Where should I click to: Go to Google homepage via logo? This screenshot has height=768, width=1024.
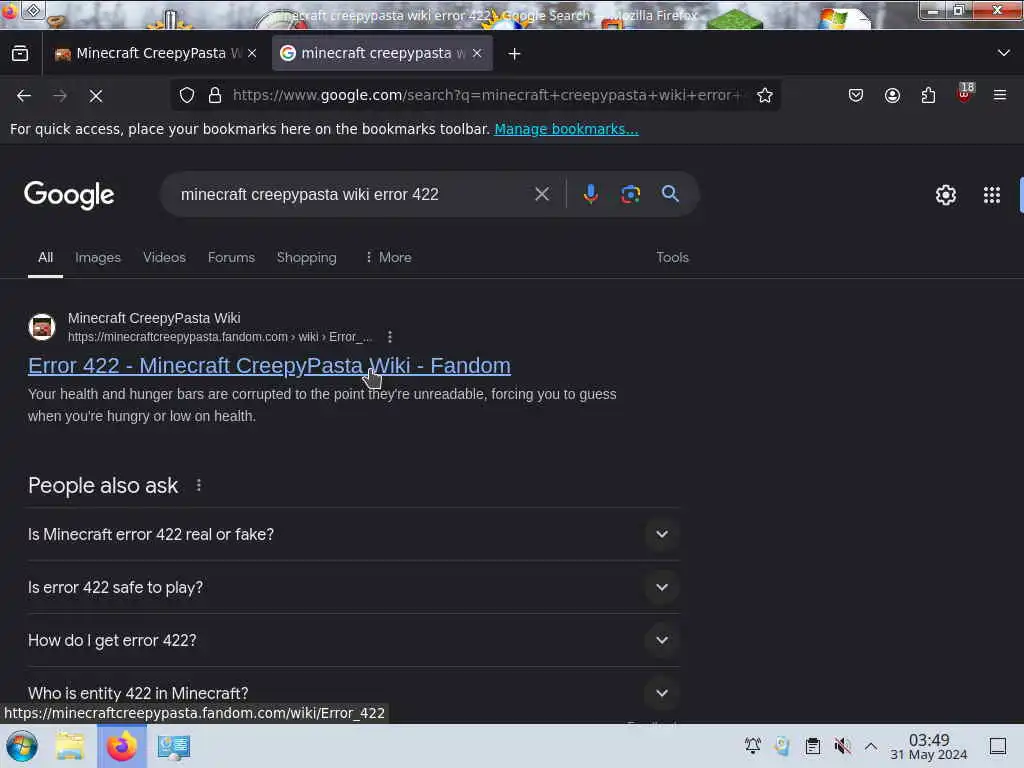click(x=69, y=195)
